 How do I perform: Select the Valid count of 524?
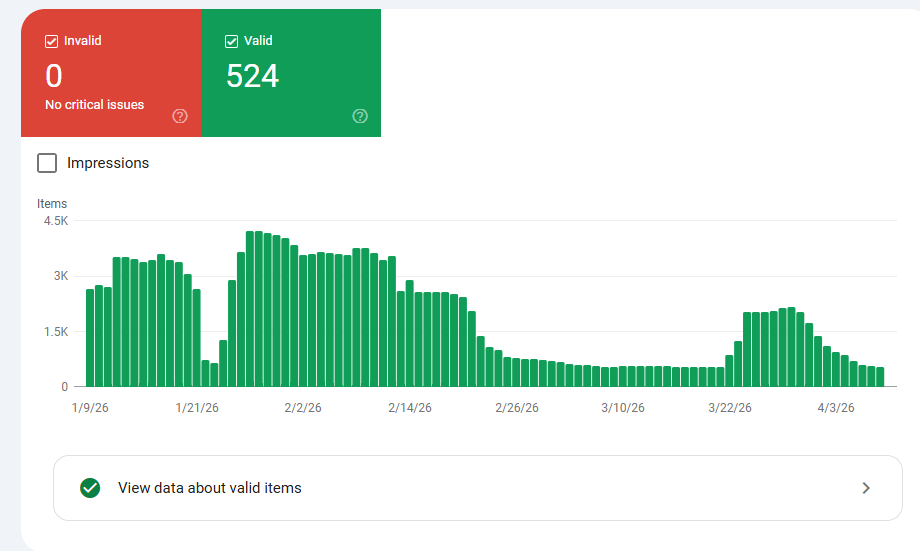pos(252,76)
